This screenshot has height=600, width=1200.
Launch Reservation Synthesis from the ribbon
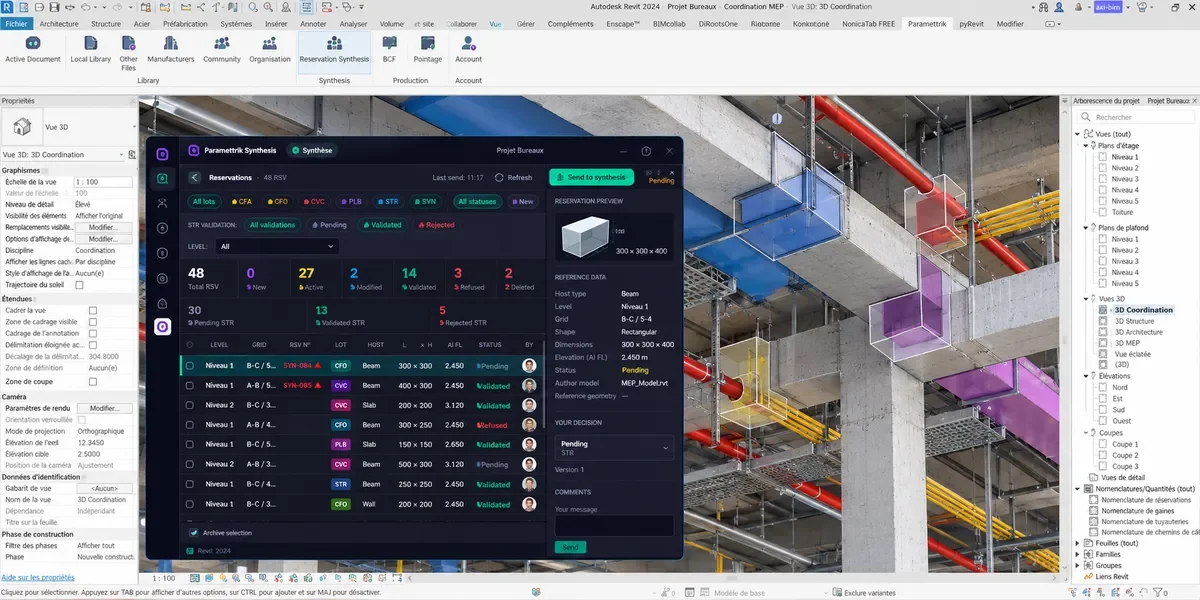(335, 50)
